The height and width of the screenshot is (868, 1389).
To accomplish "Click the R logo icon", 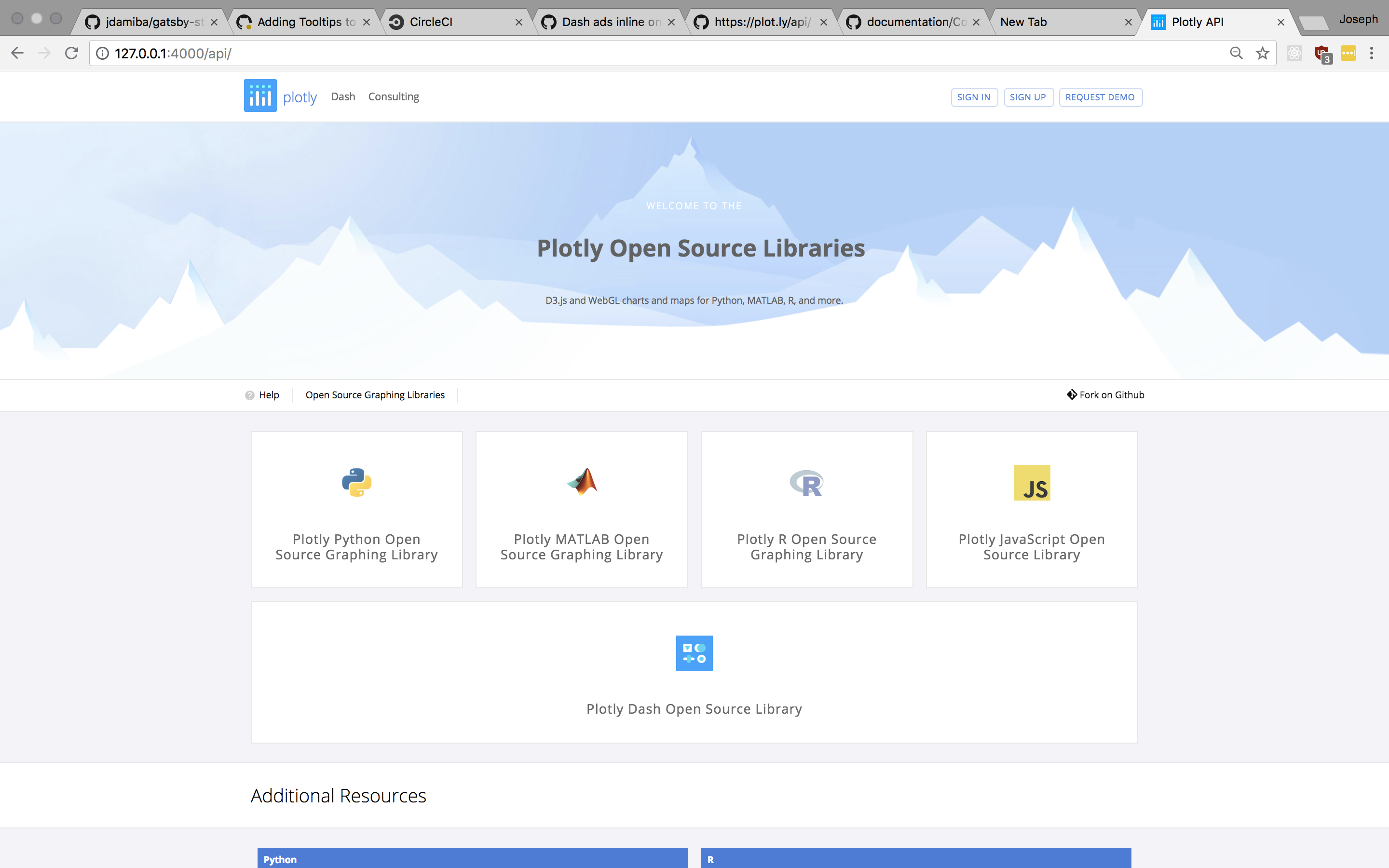I will 806,482.
